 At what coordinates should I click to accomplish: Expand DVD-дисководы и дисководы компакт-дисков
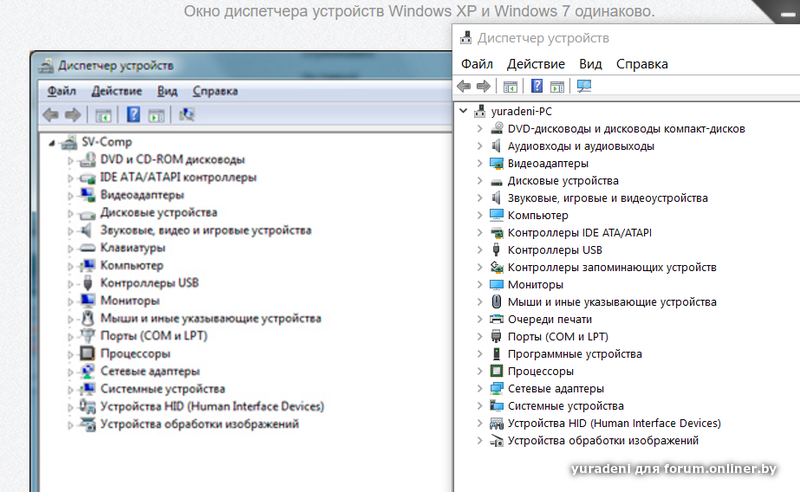tap(480, 129)
